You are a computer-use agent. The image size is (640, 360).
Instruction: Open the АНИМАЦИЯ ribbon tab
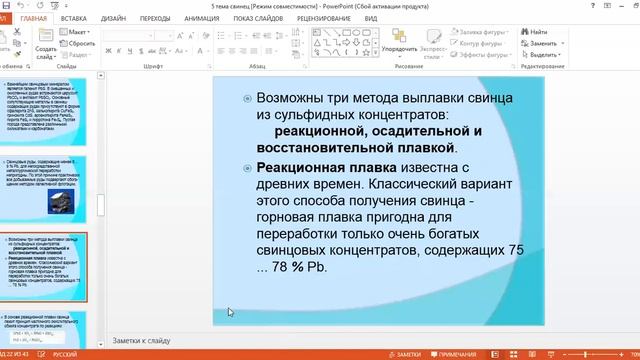[202, 18]
